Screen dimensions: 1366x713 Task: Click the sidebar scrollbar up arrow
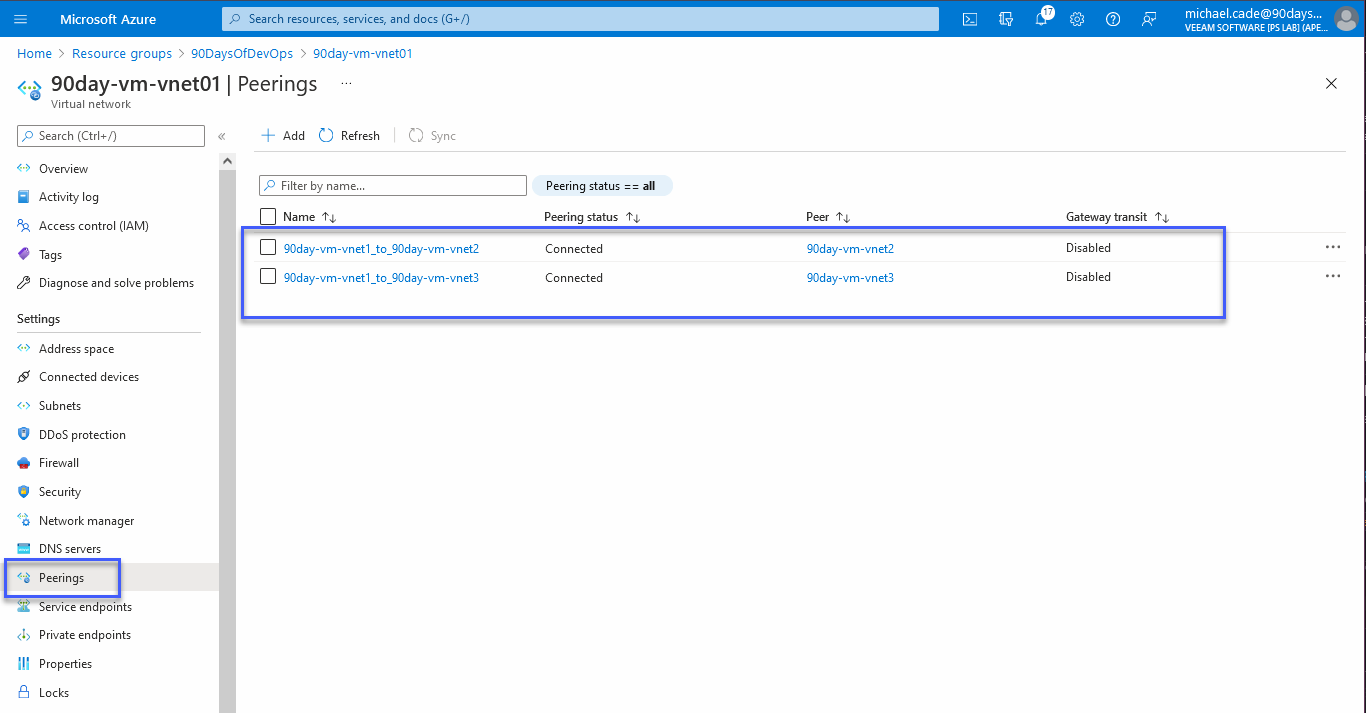coord(227,161)
